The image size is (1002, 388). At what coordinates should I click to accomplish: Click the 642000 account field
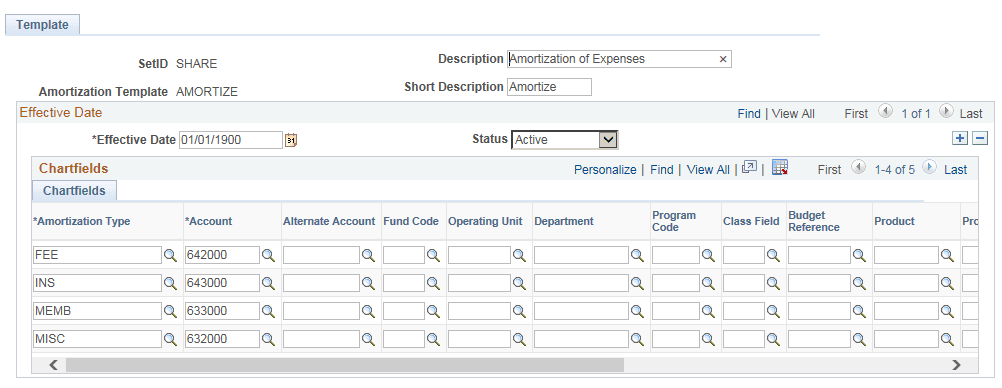tap(222, 255)
